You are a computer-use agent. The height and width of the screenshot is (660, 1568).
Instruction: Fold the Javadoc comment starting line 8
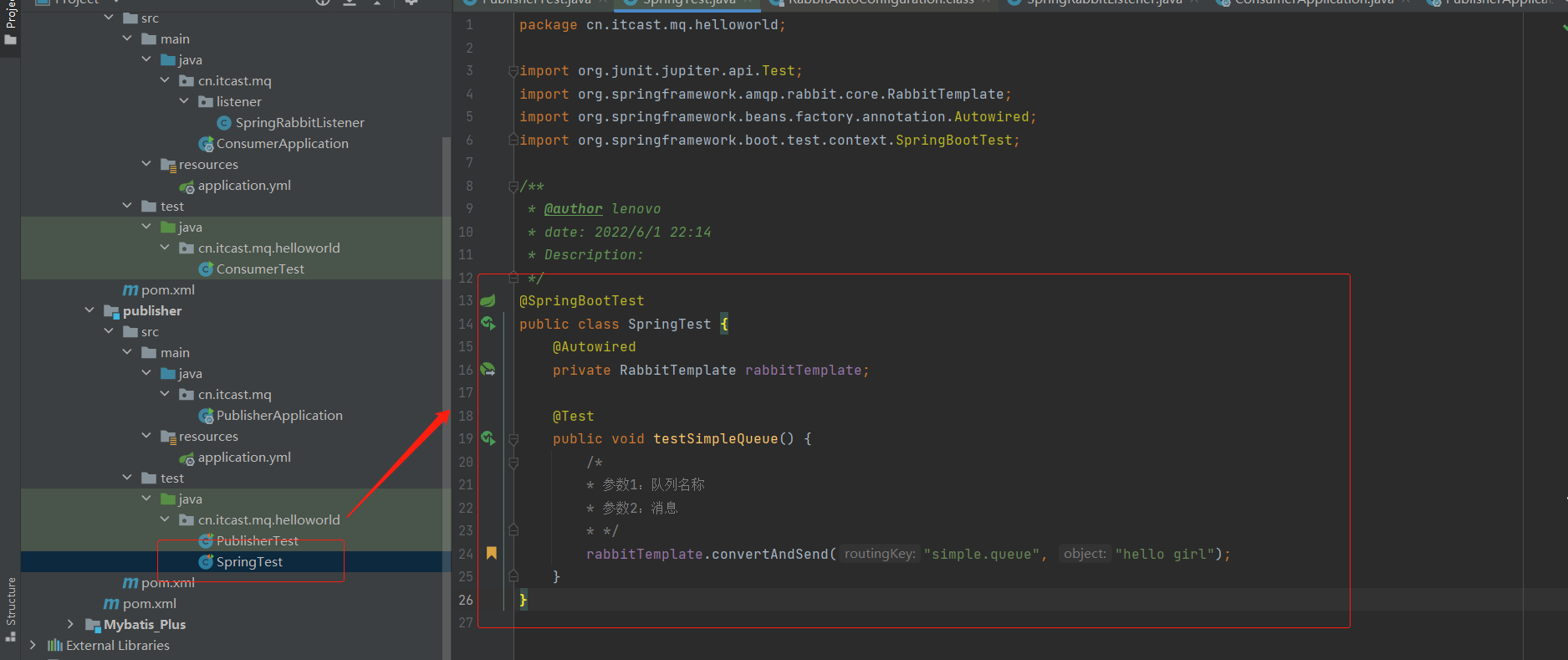(513, 187)
